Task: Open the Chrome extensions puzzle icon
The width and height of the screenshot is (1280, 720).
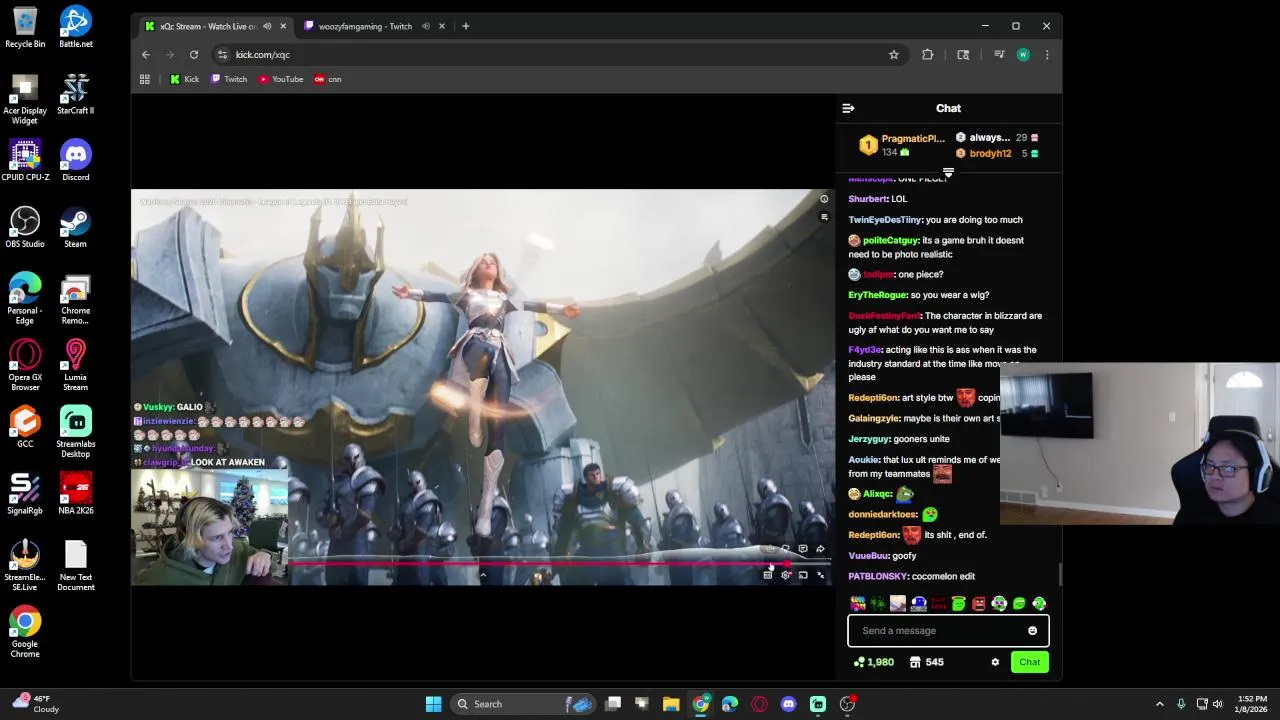Action: click(928, 55)
